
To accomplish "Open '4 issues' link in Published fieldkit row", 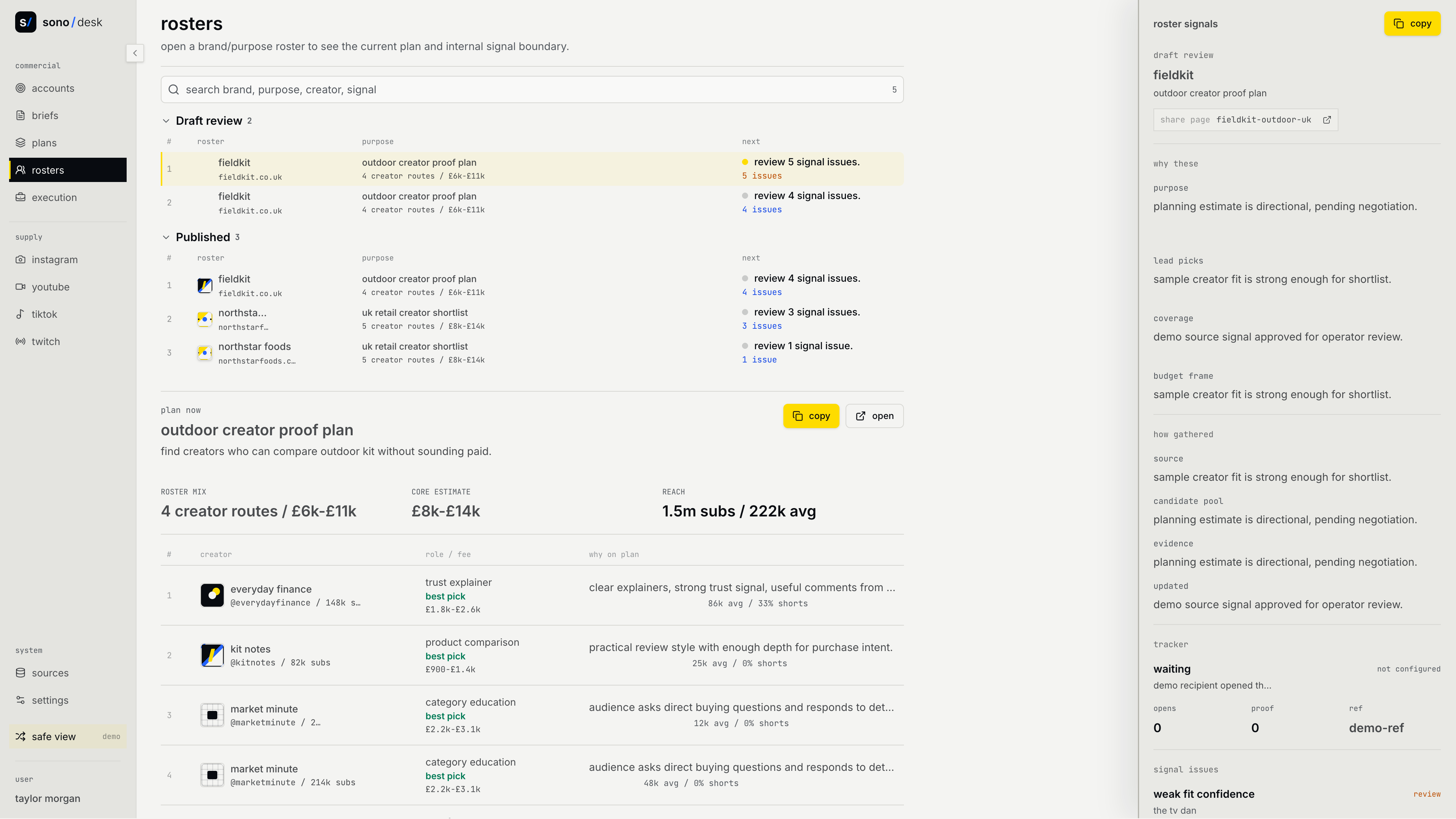I will (762, 292).
